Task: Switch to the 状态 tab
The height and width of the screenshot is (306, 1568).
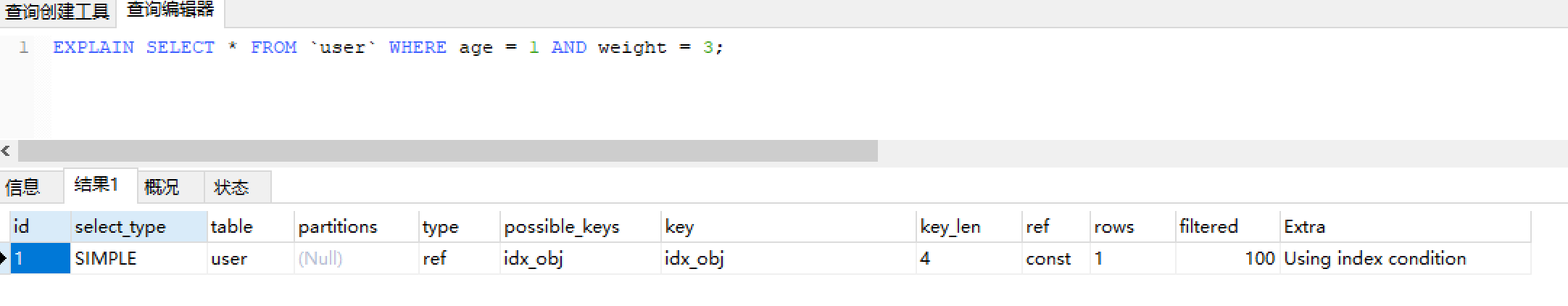Action: pos(231,188)
